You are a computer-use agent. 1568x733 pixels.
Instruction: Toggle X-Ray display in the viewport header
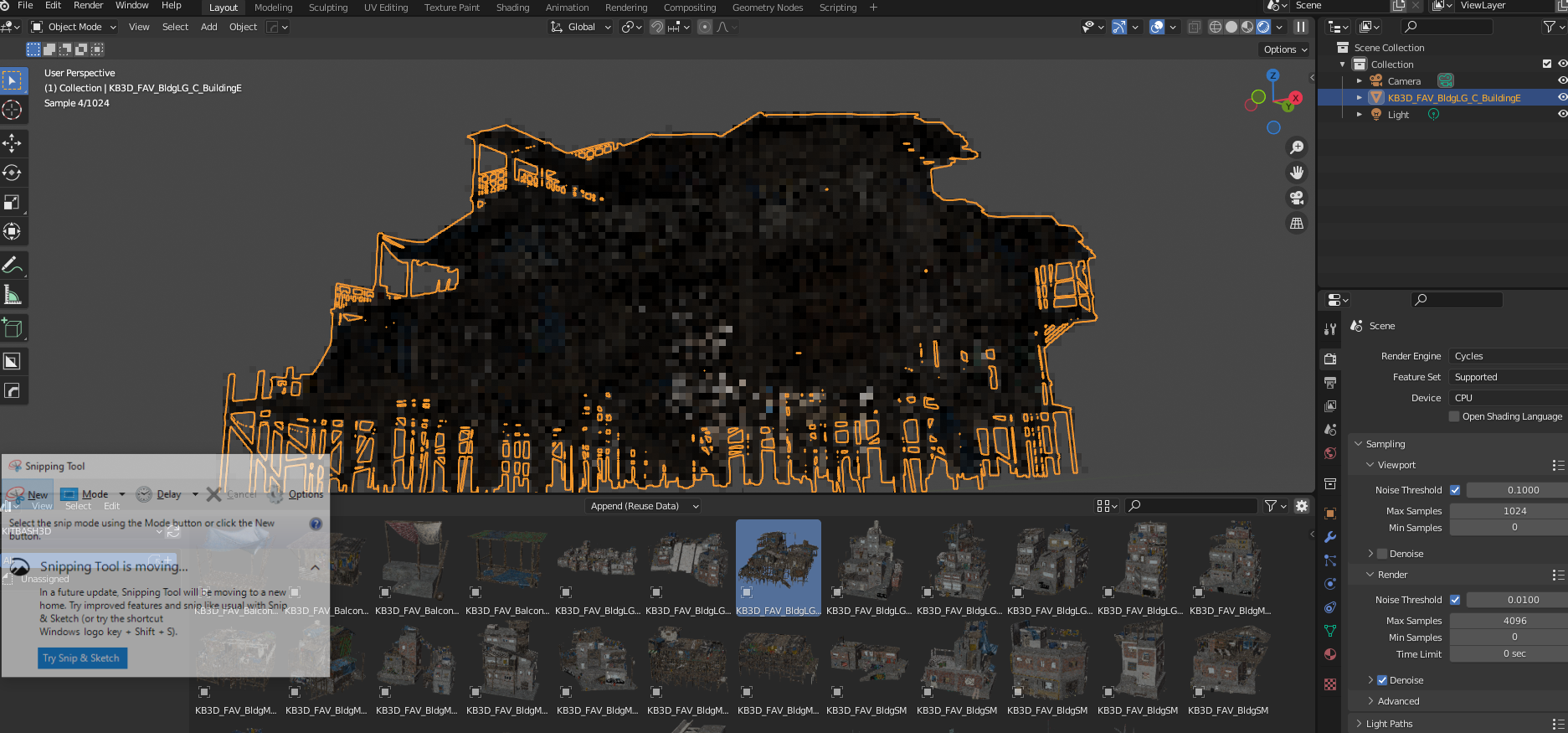coord(1194,27)
